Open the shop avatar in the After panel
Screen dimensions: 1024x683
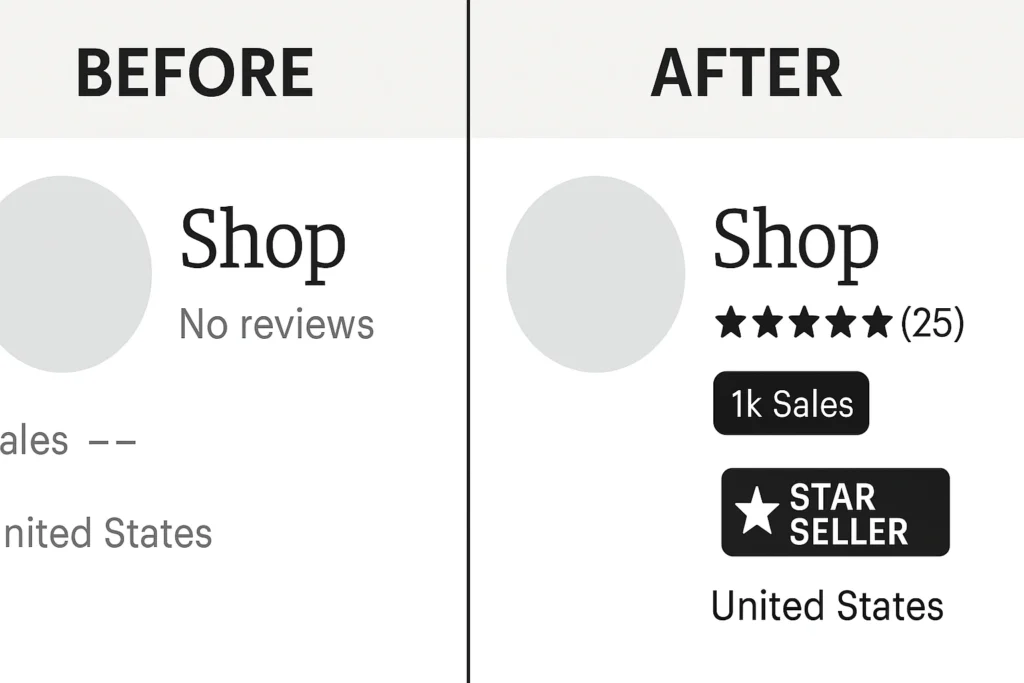click(595, 274)
